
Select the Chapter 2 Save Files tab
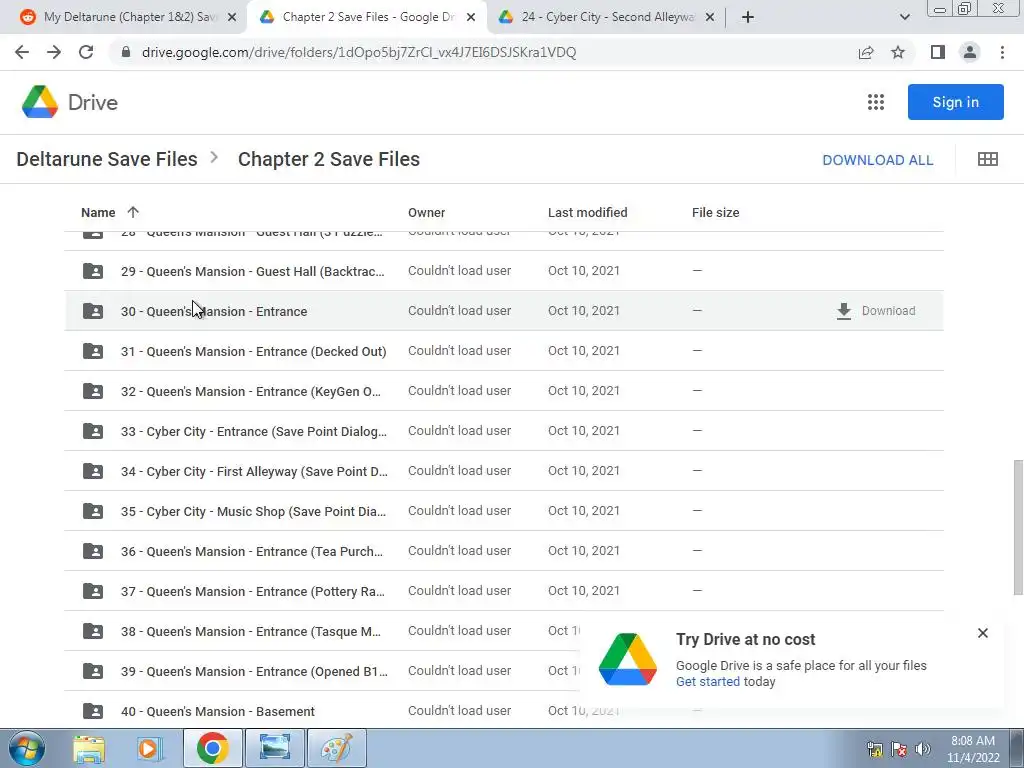(x=368, y=17)
